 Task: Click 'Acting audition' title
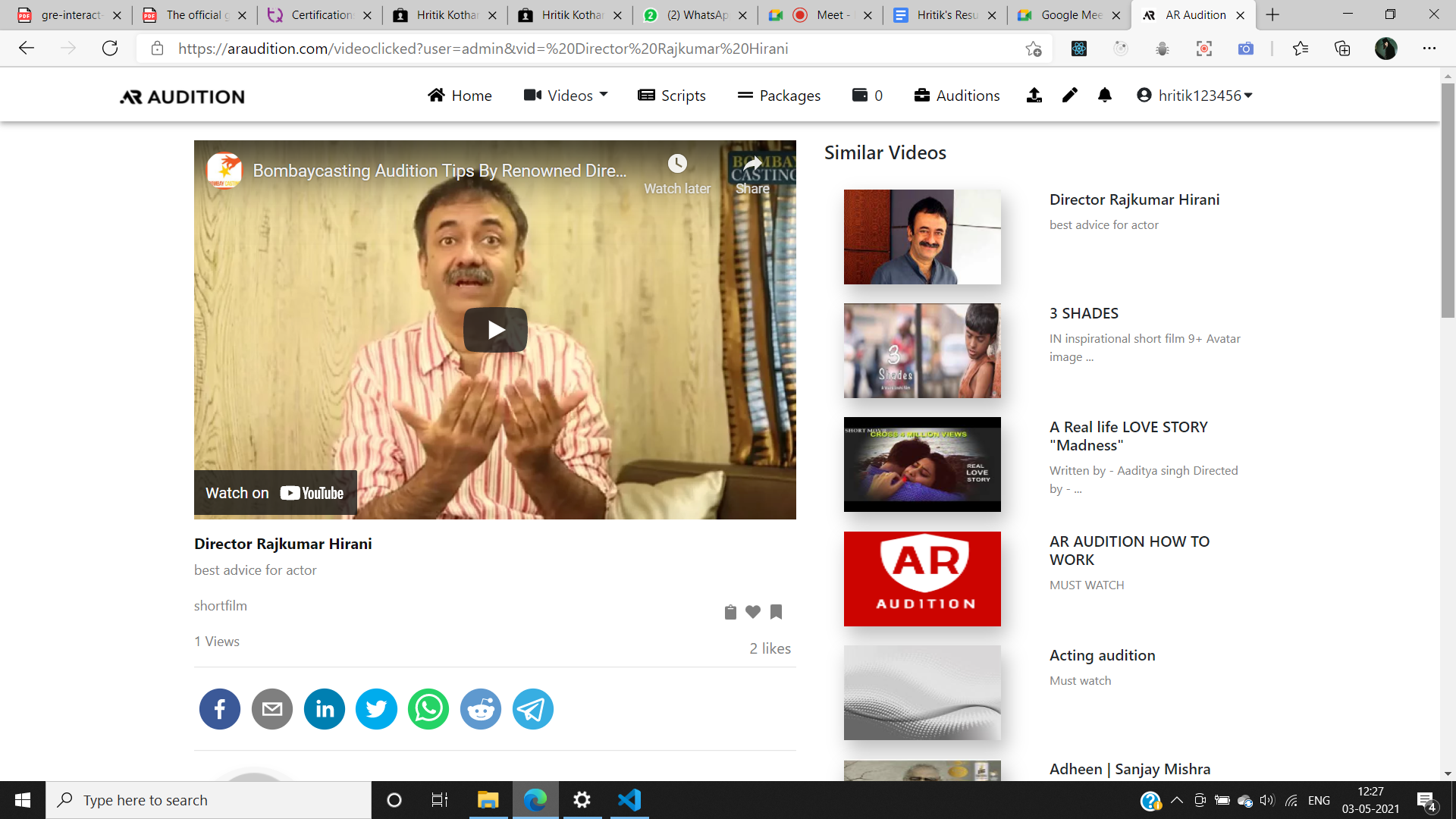[x=1103, y=655]
